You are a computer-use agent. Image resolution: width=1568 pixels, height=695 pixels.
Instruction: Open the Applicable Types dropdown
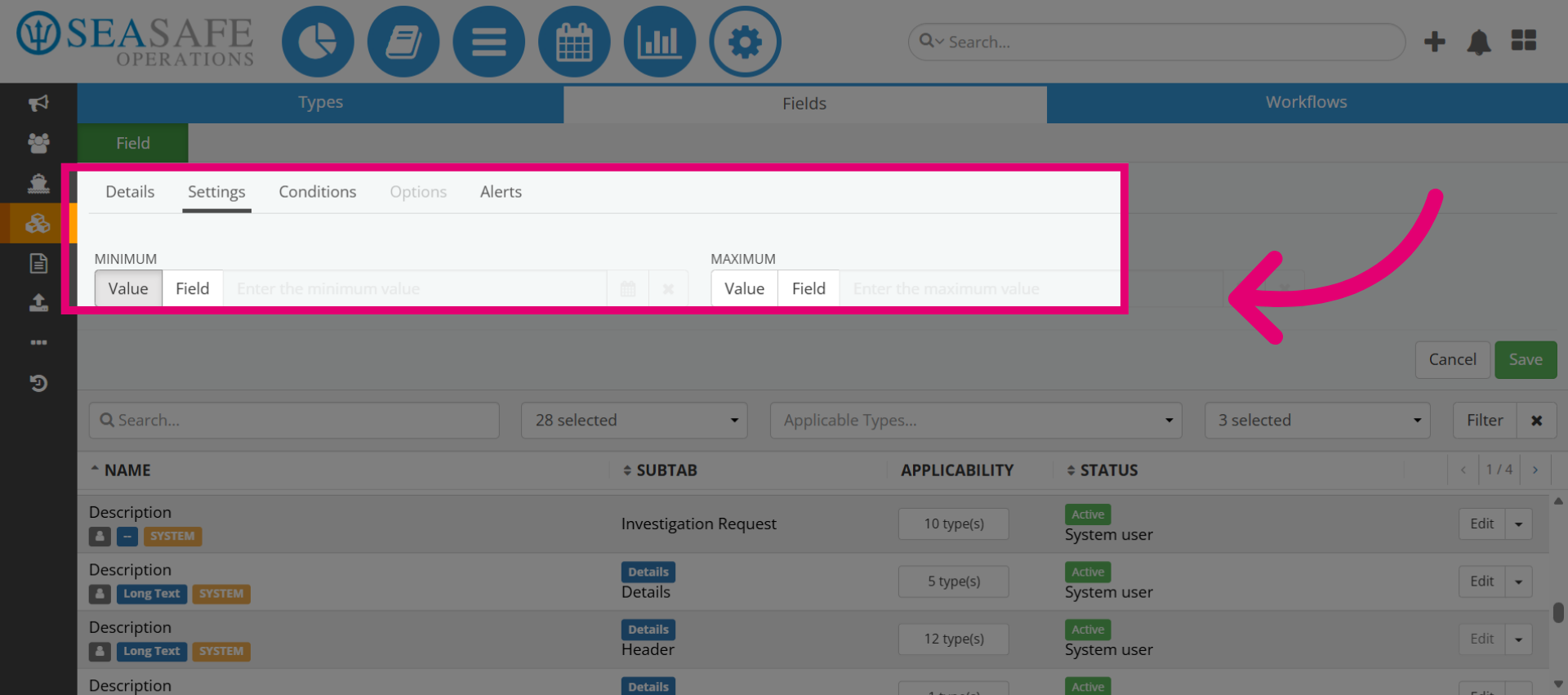(976, 421)
